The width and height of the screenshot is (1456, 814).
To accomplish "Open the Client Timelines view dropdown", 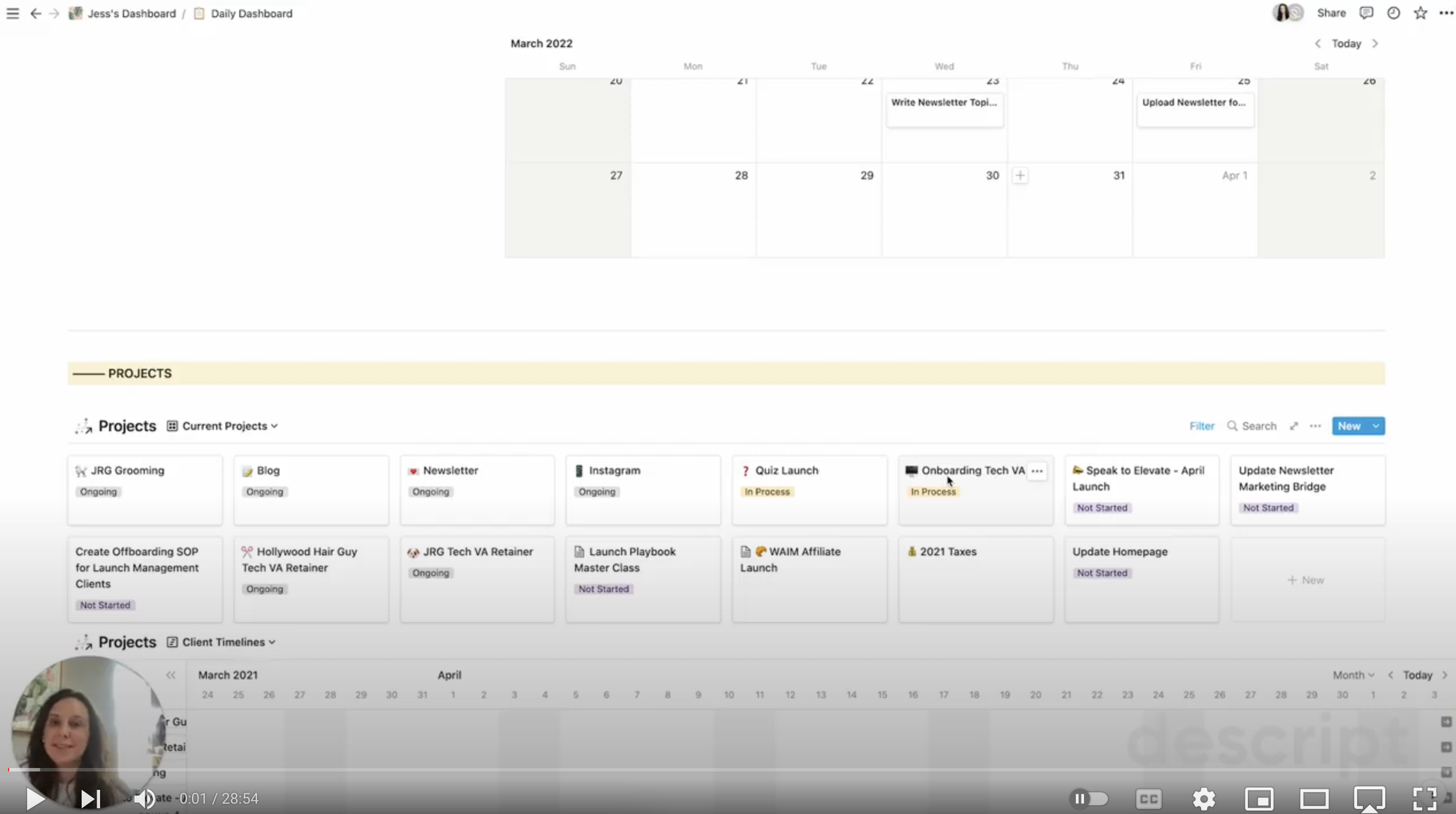I will tap(223, 642).
